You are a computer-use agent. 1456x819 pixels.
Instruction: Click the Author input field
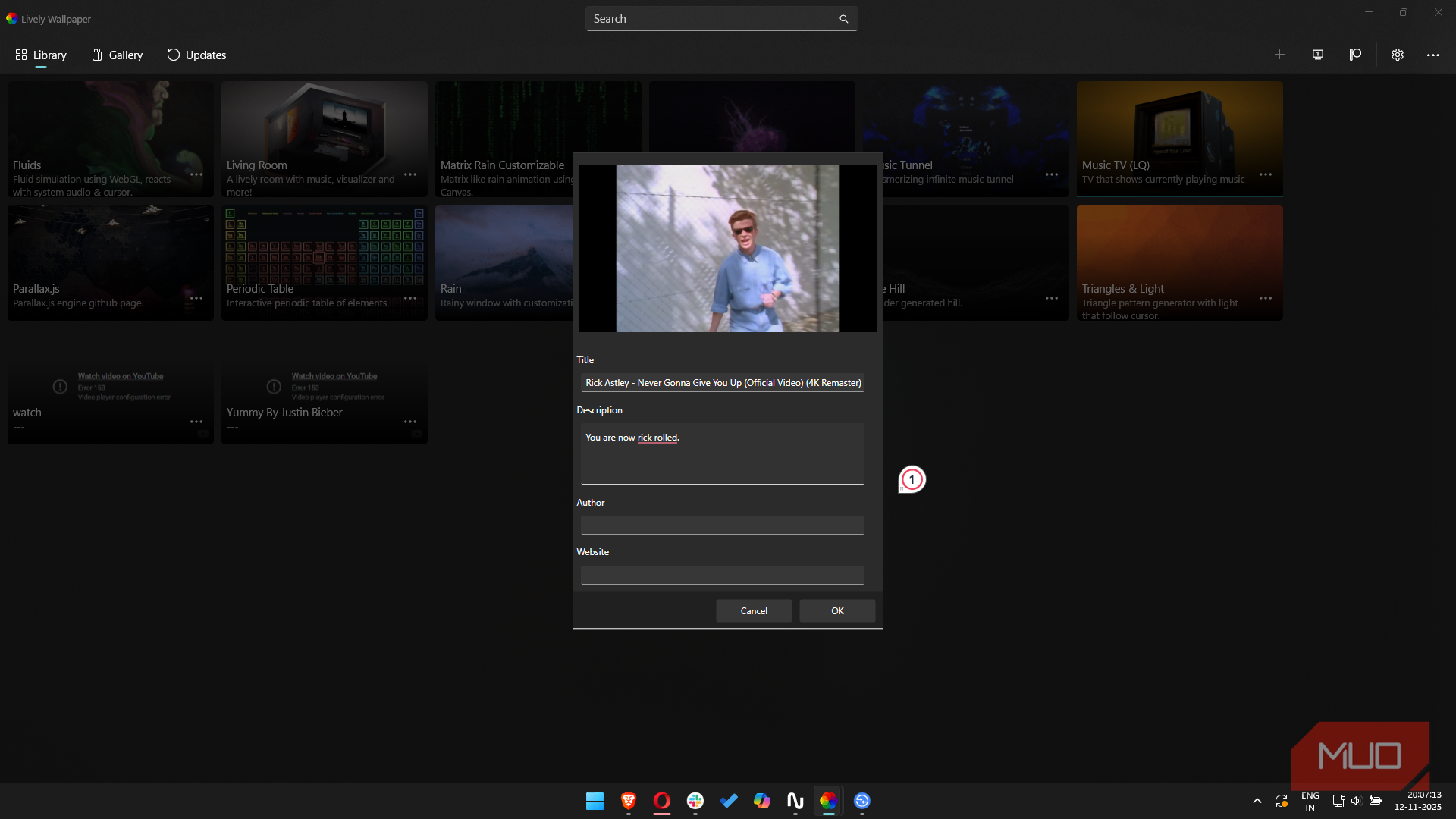(x=722, y=525)
